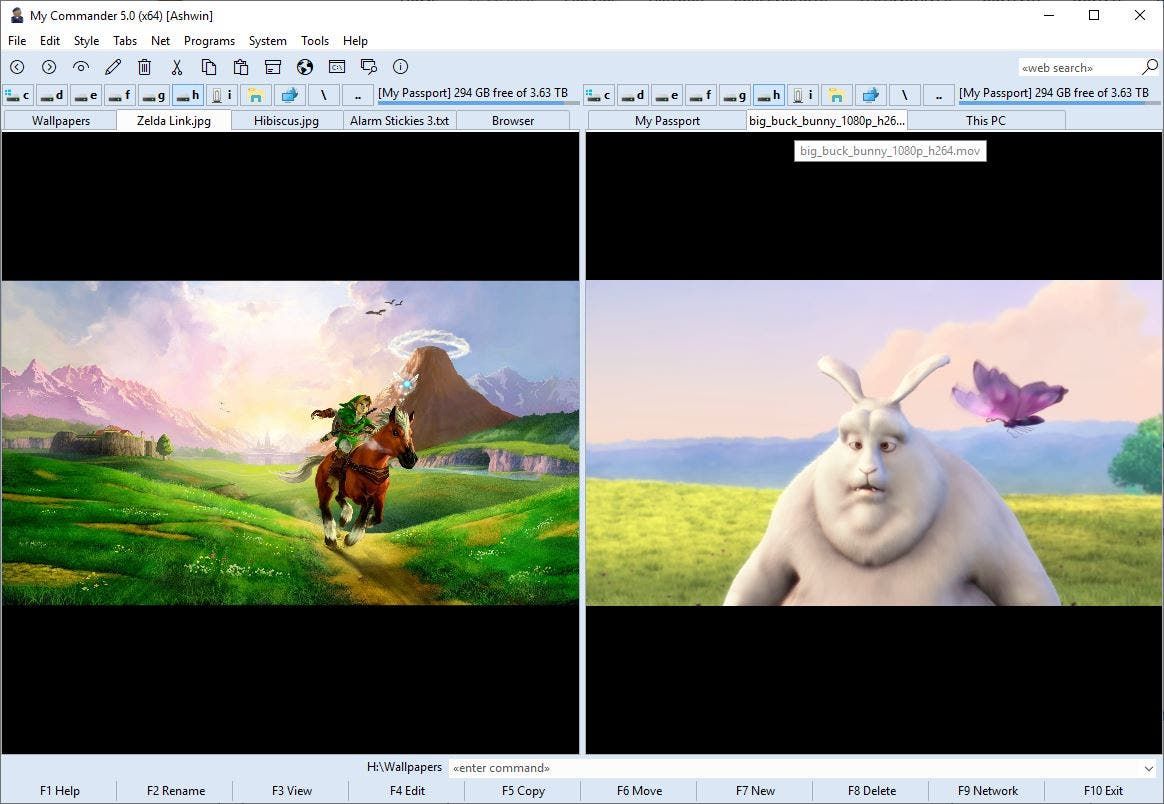
Task: Click the trash can Delete icon
Action: (x=145, y=67)
